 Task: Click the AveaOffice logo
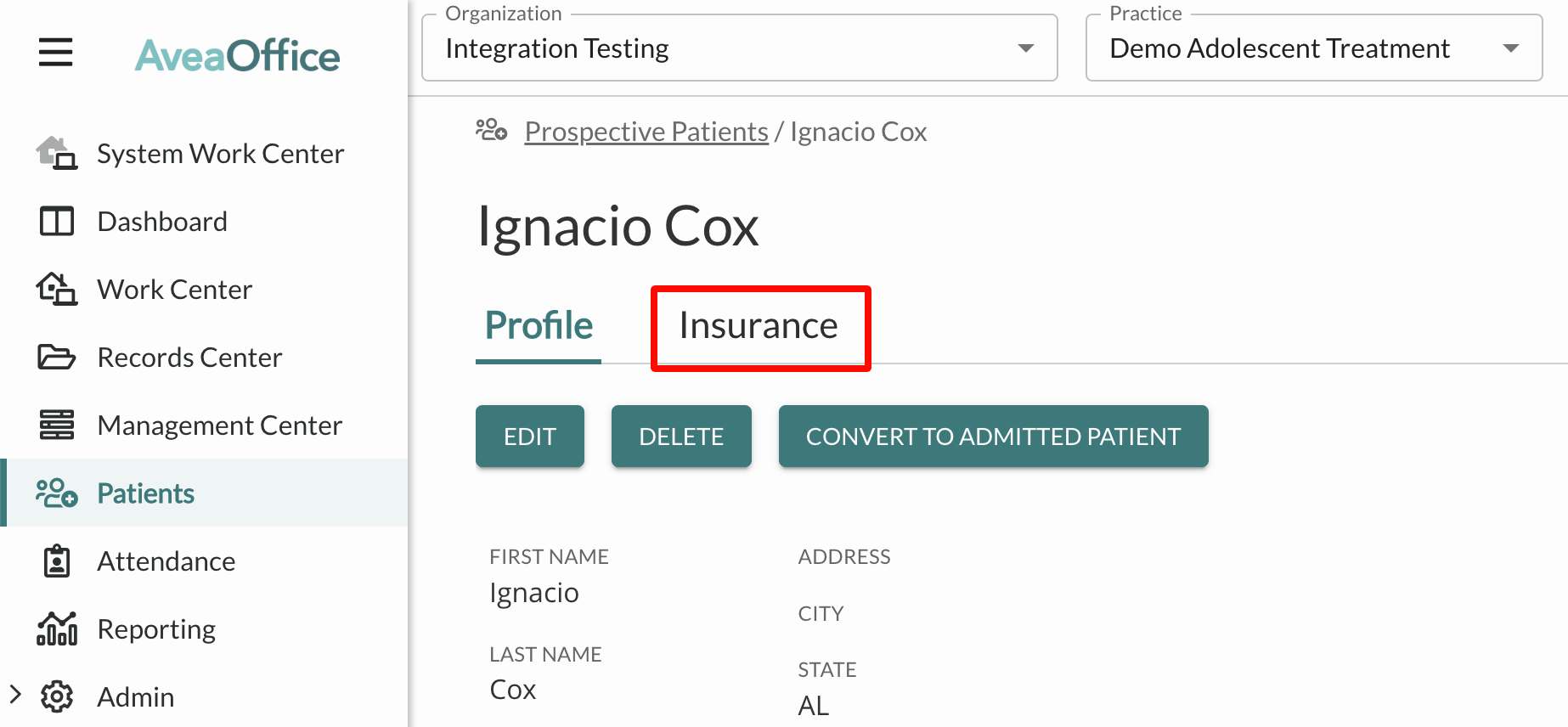point(238,56)
